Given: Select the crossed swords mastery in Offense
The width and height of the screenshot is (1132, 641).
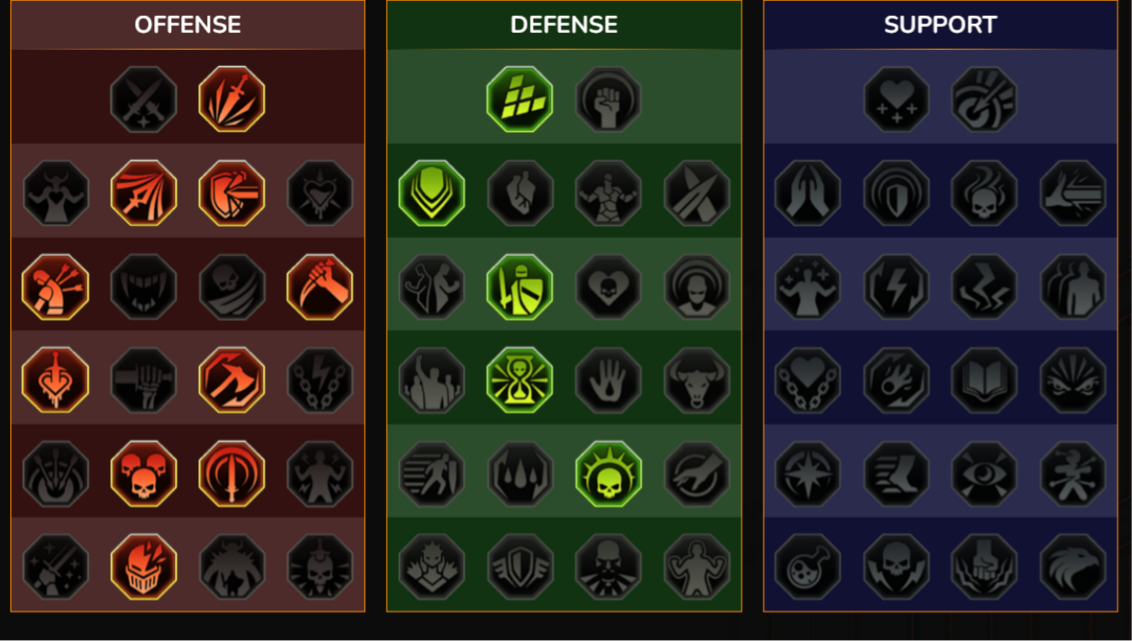Looking at the screenshot, I should tap(144, 100).
